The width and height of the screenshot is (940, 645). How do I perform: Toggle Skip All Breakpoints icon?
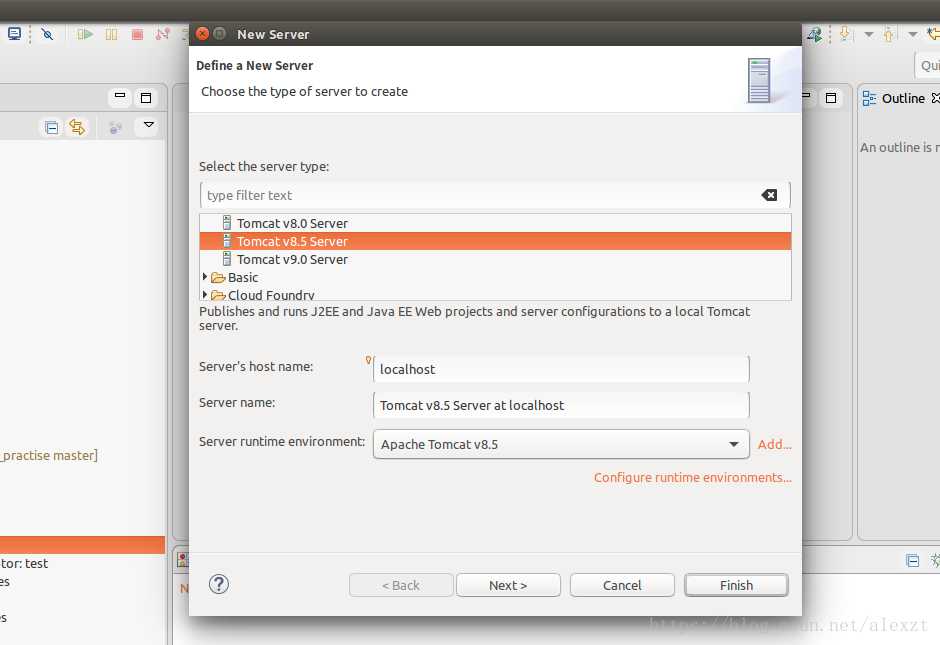[x=47, y=34]
